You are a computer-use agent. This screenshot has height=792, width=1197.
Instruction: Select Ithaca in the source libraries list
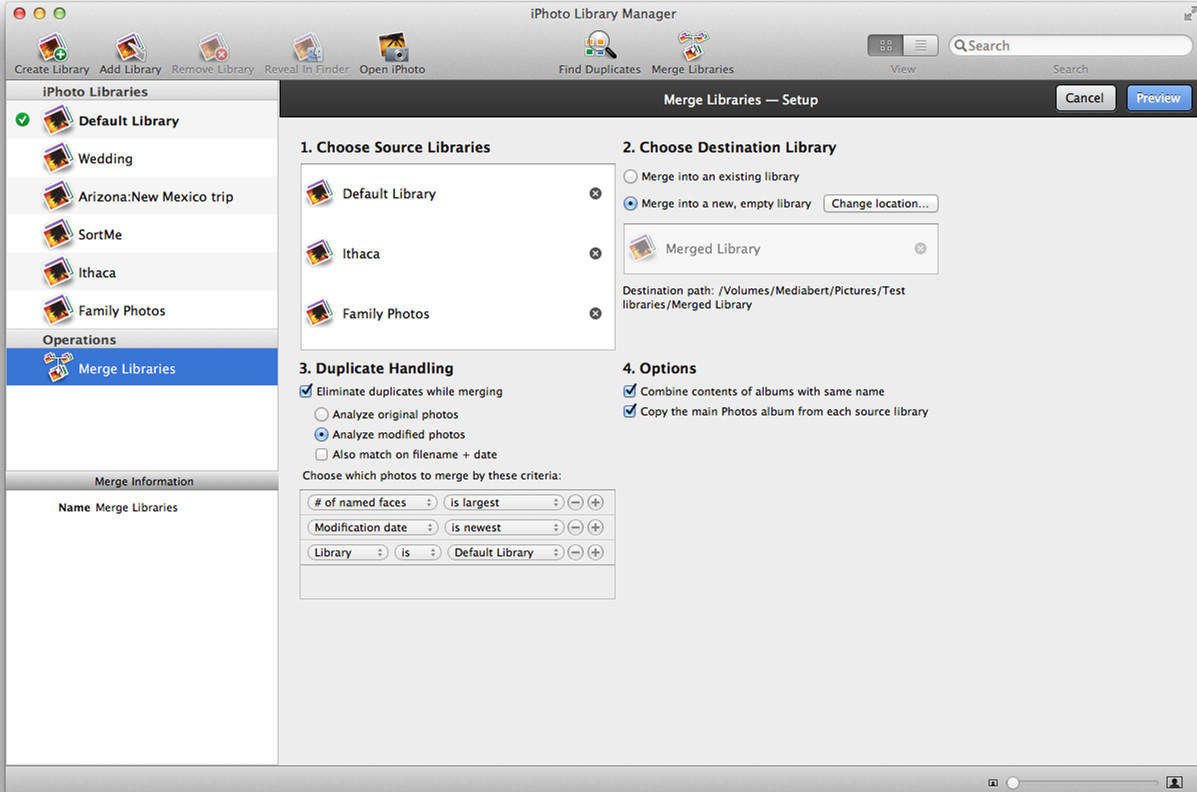pyautogui.click(x=458, y=254)
